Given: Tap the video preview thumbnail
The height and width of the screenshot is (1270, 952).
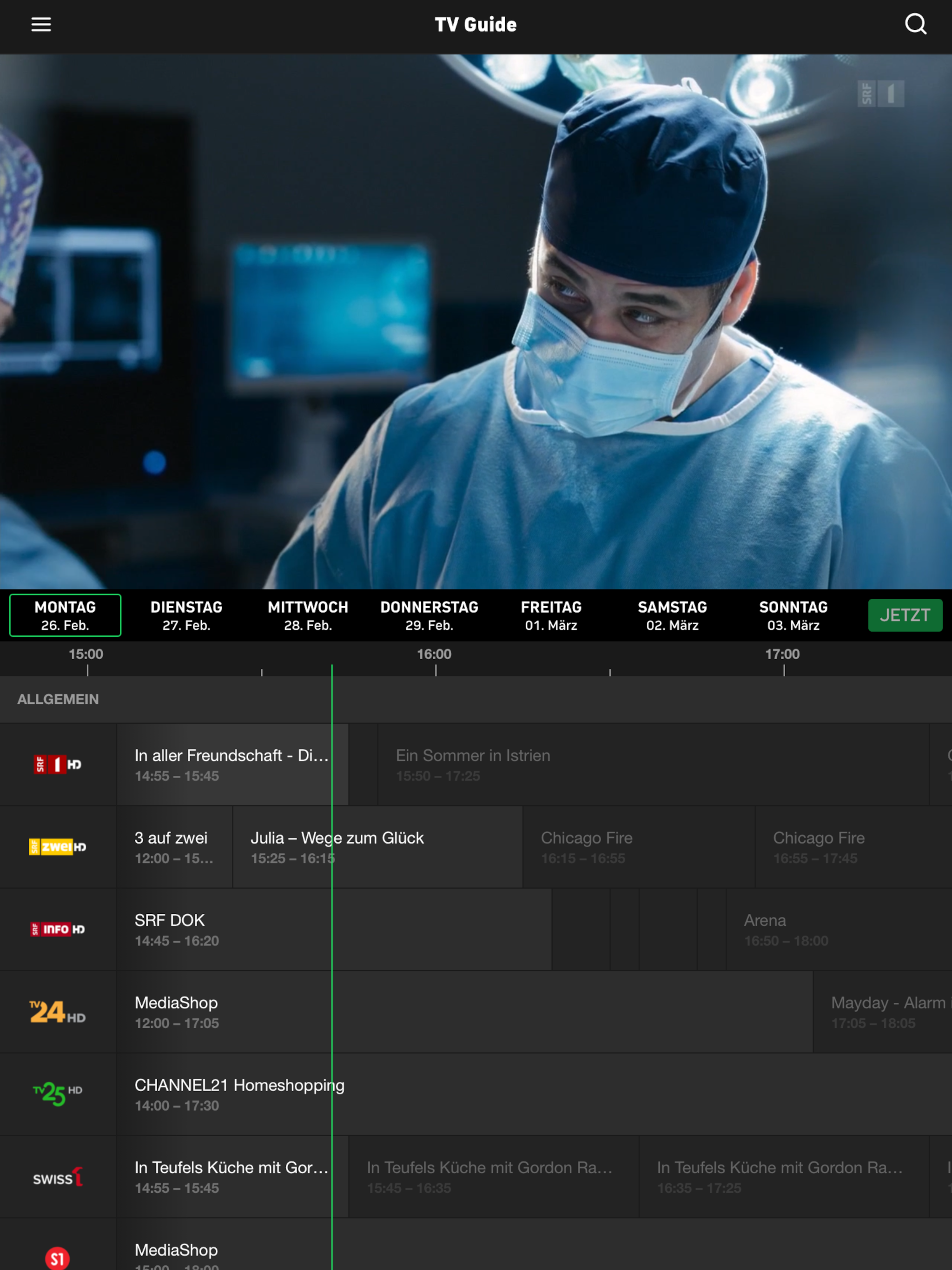Looking at the screenshot, I should (476, 322).
